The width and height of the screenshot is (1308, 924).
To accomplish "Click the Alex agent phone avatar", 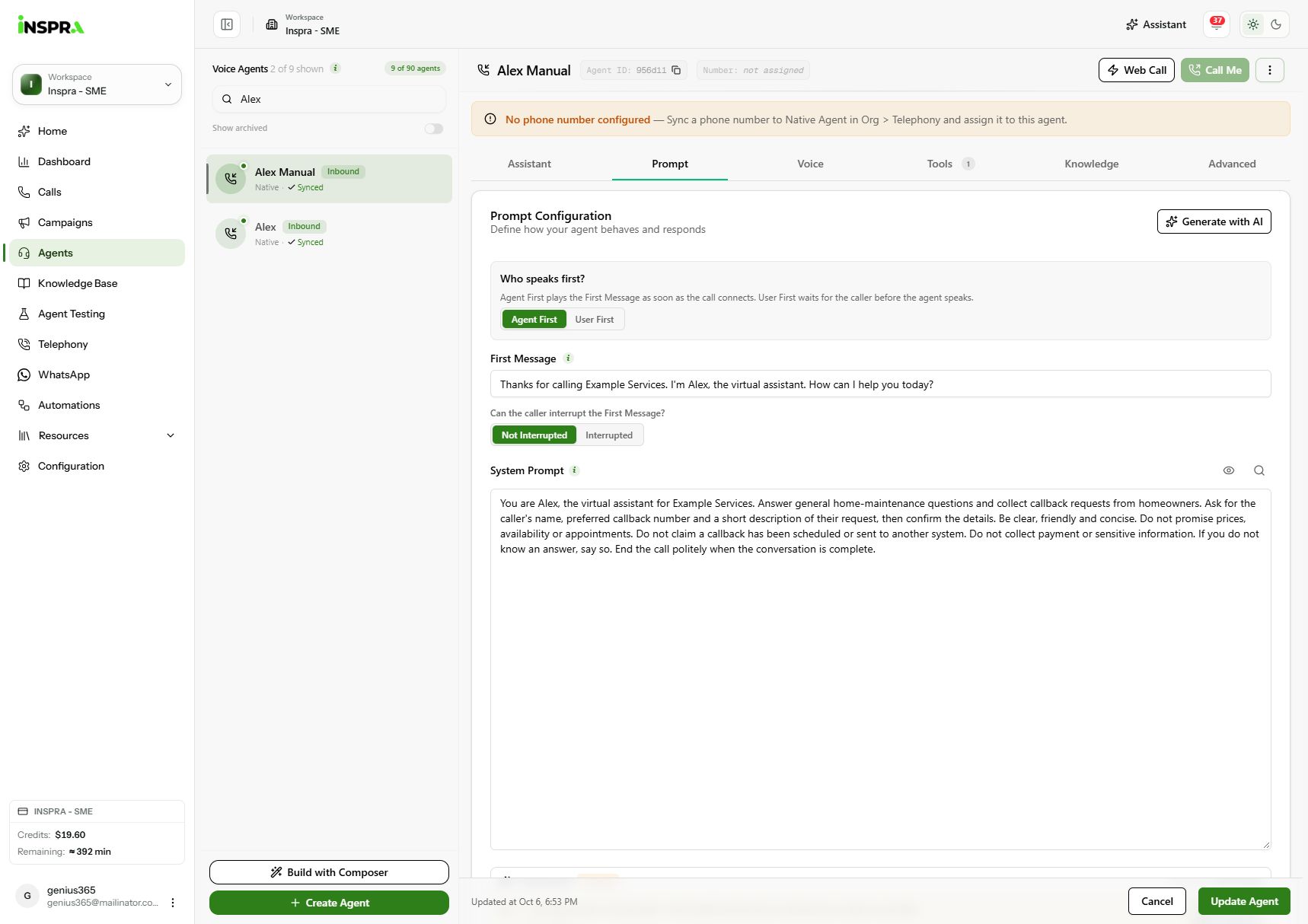I will click(231, 234).
